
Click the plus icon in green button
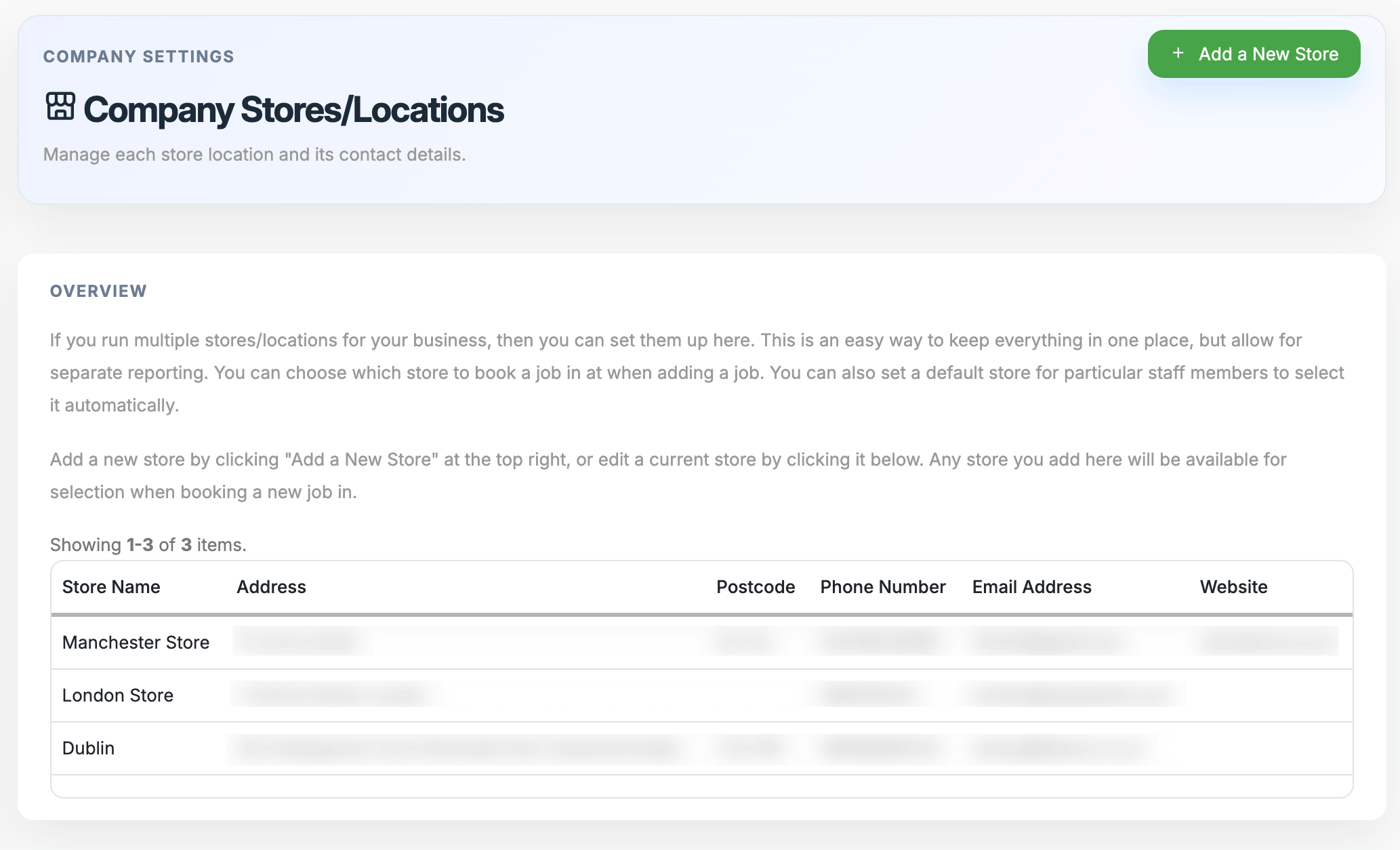pos(1178,53)
